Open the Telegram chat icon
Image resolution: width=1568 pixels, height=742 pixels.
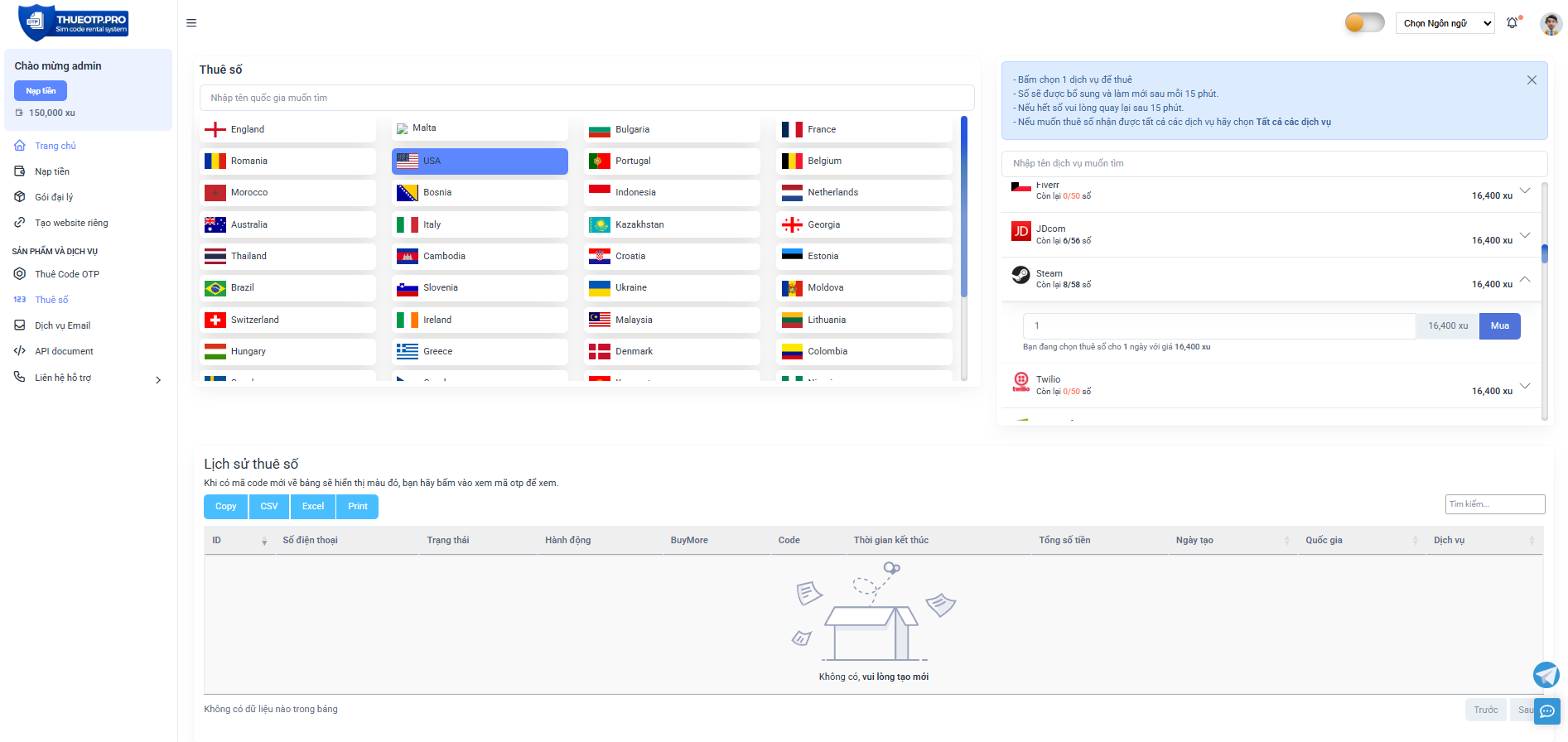1546,675
